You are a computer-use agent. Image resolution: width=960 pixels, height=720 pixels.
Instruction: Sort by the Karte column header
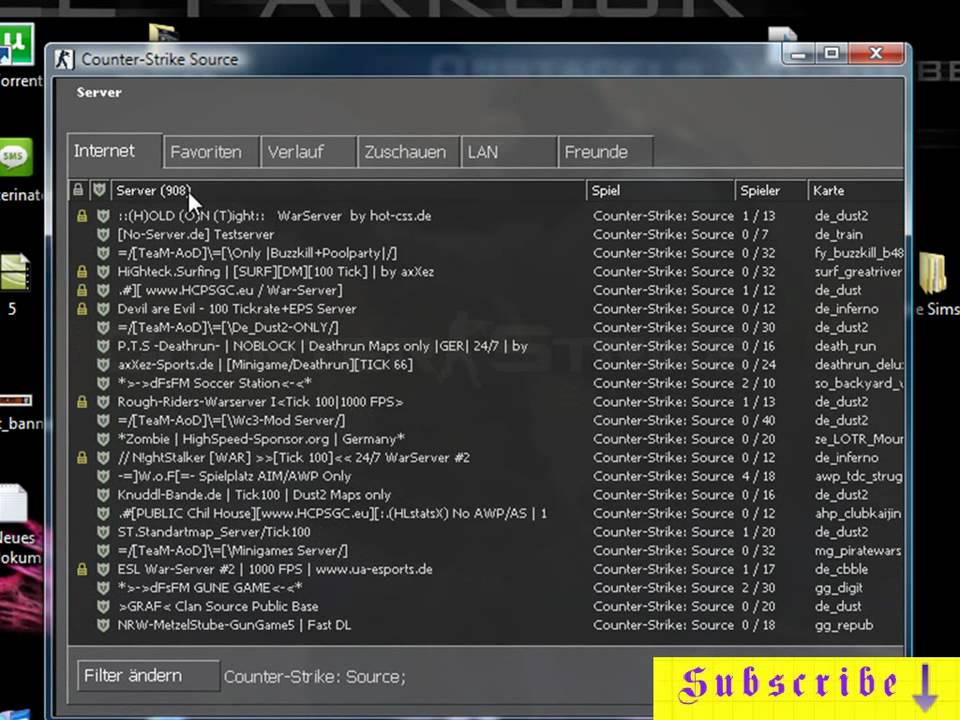(x=855, y=190)
